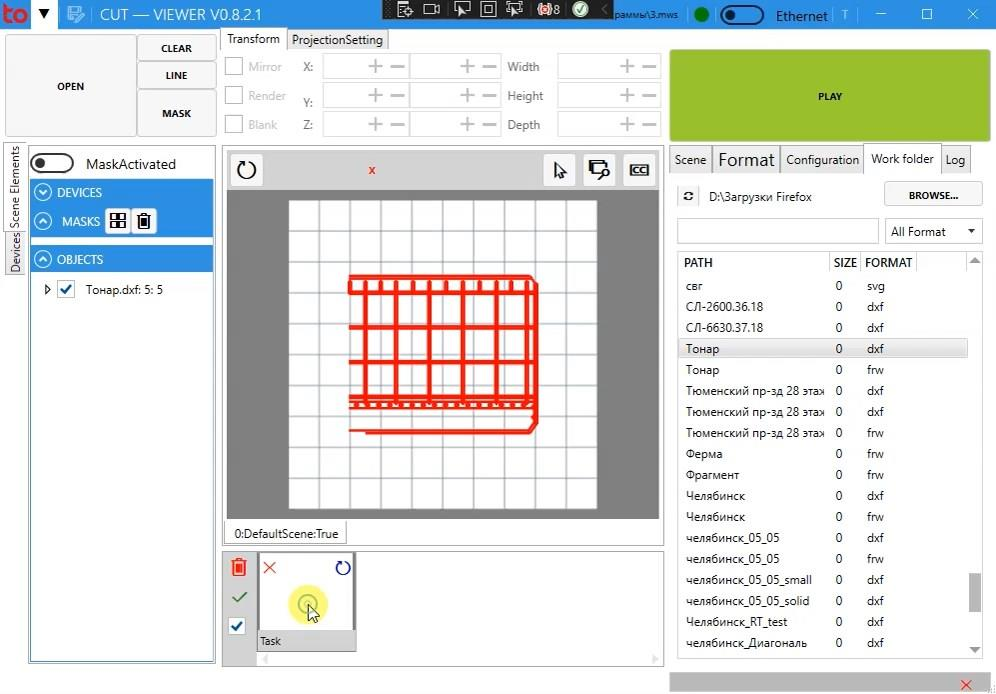
Task: Expand the Тонар.dxf tree item
Action: (47, 290)
